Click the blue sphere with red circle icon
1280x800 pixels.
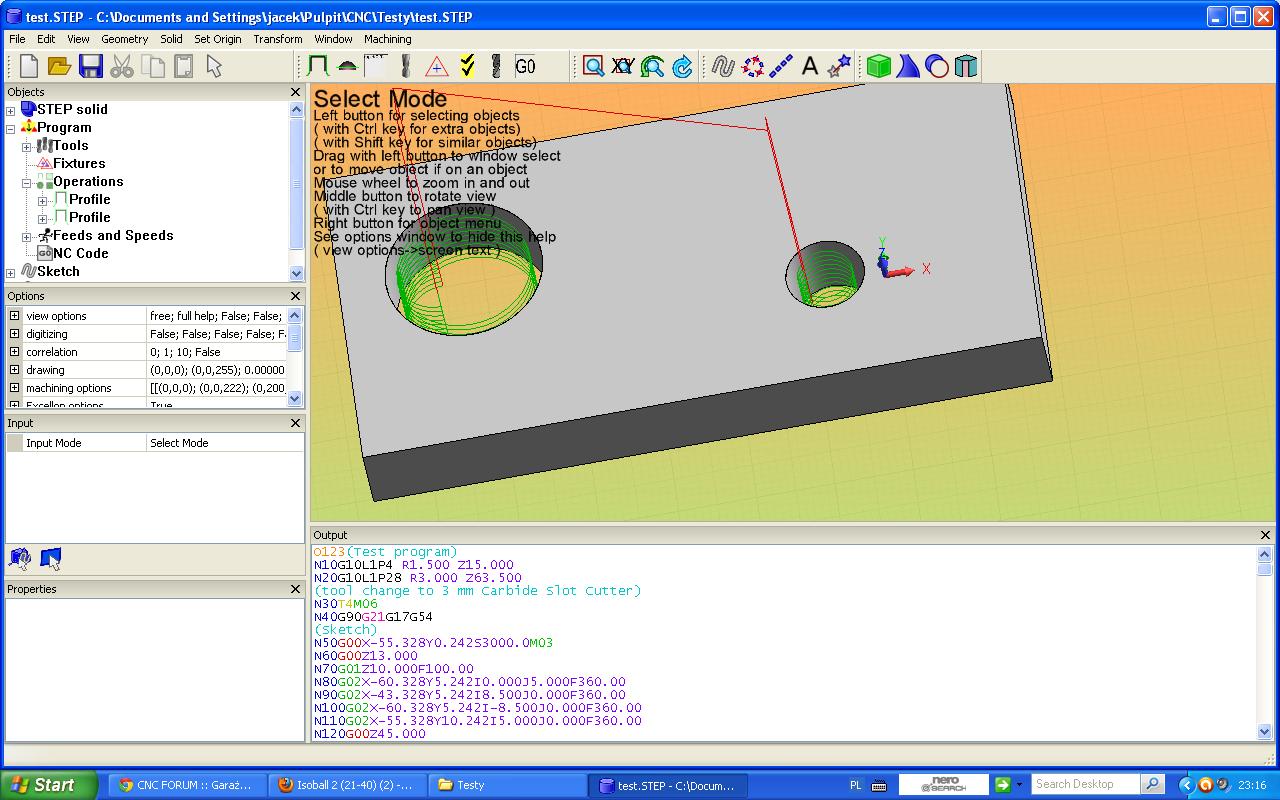pyautogui.click(x=937, y=66)
